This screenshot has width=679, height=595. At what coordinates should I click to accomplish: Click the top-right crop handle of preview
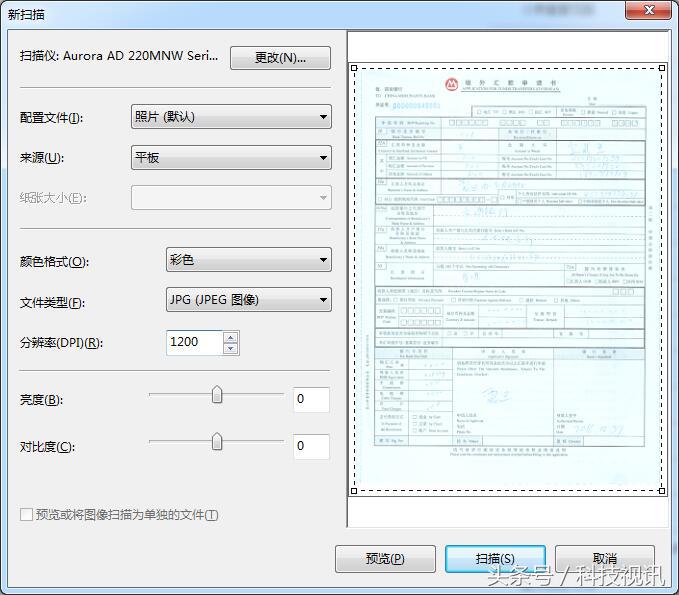[662, 68]
